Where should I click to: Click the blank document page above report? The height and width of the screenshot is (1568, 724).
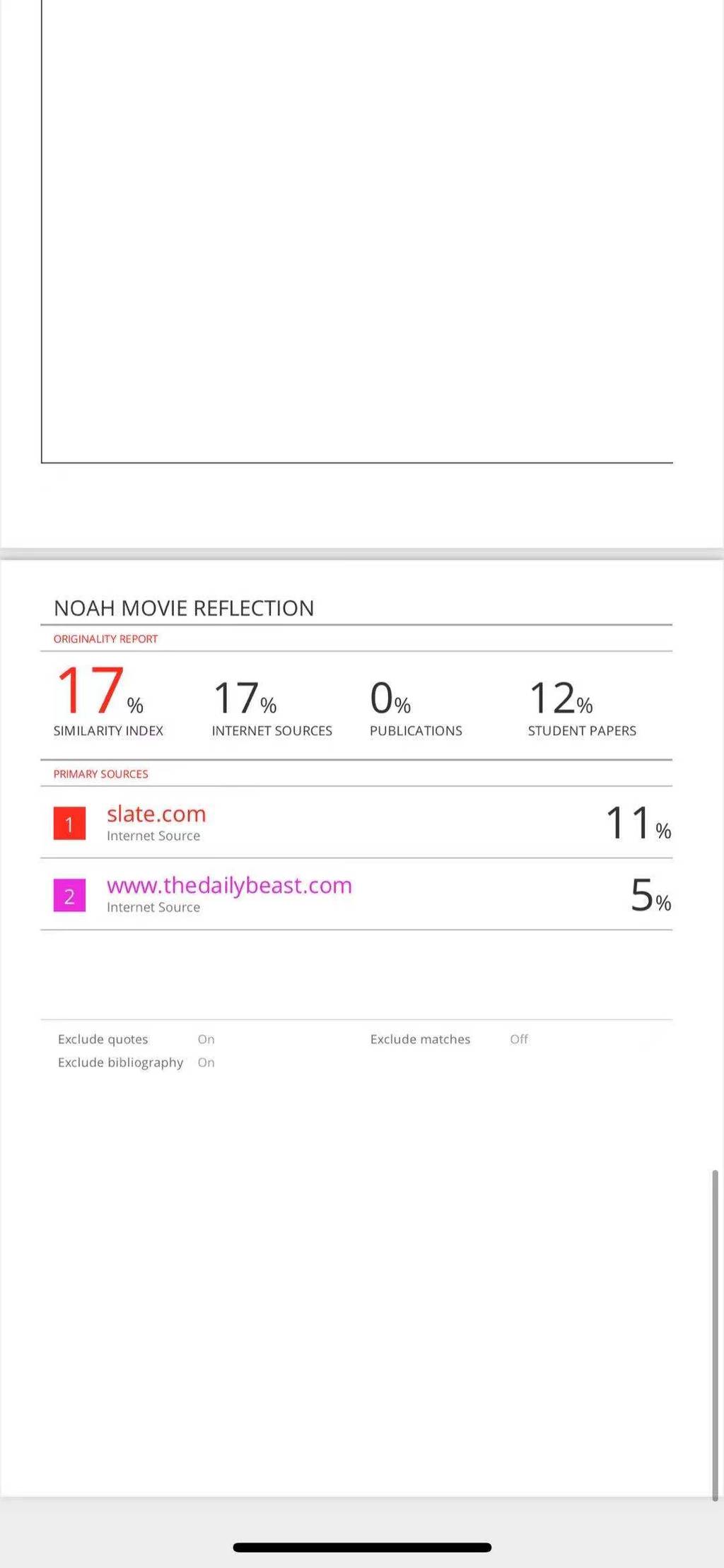tap(357, 231)
